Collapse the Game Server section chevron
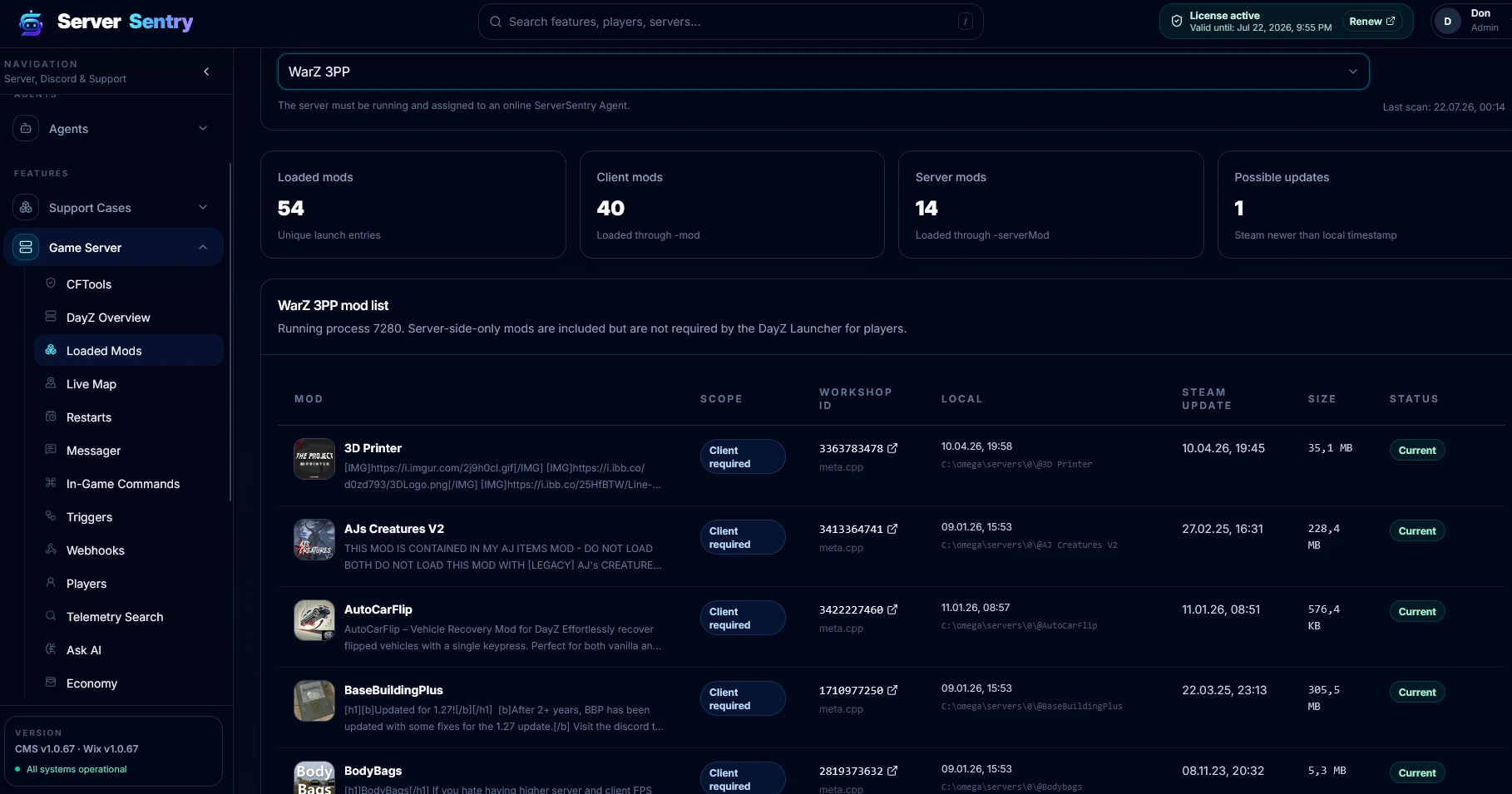 tap(203, 247)
